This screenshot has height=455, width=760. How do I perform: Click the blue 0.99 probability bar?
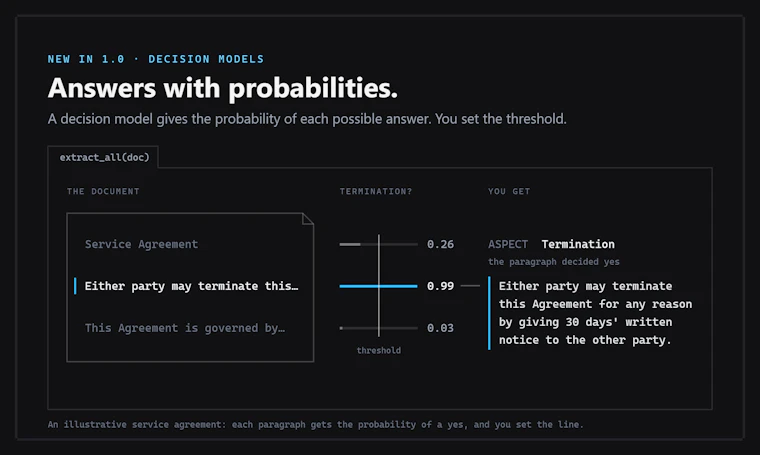click(378, 286)
